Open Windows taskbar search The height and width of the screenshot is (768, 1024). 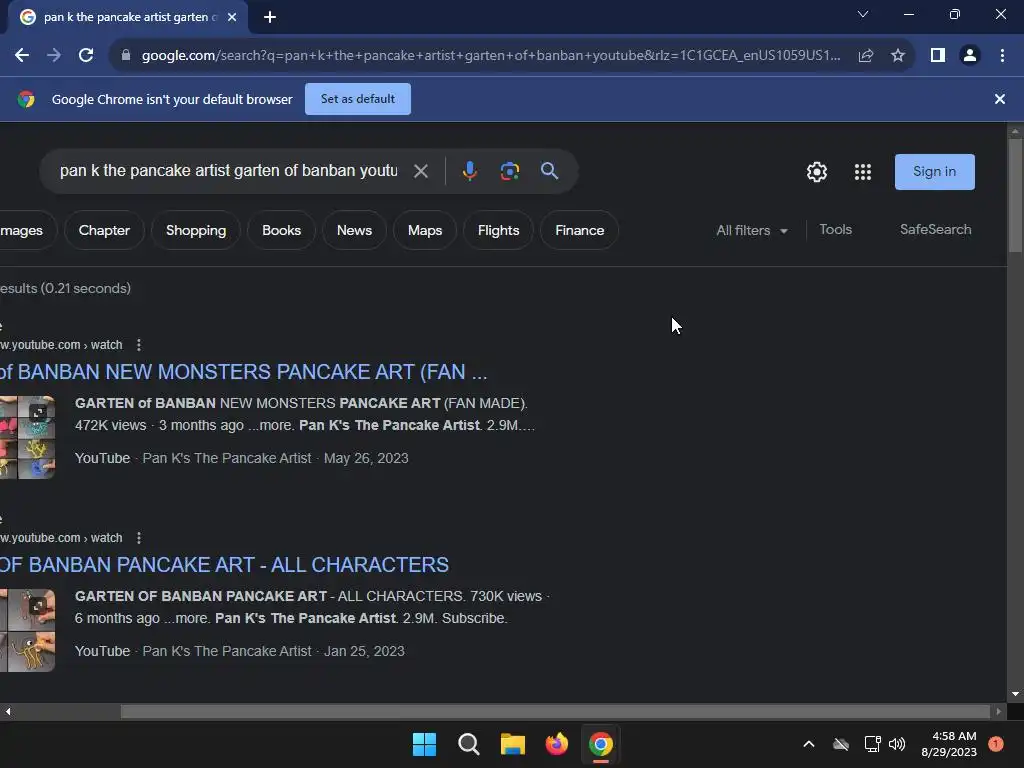coord(469,744)
